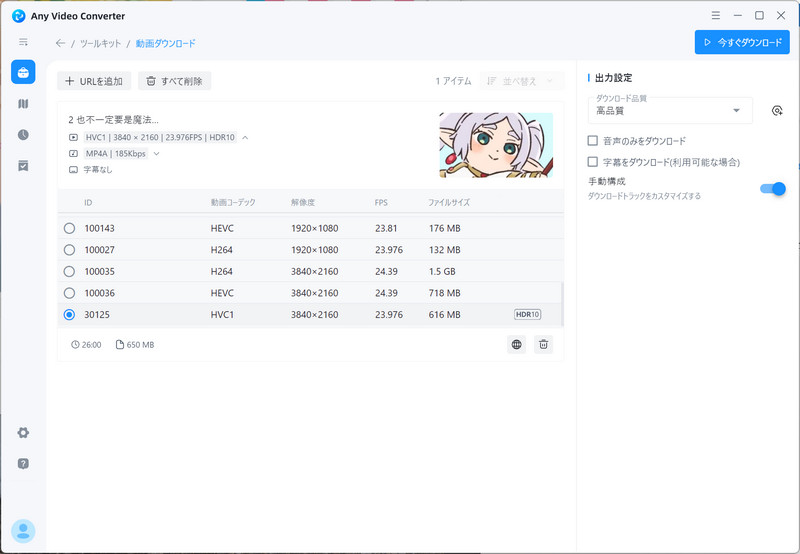Click the URLを追加 button

coord(94,81)
